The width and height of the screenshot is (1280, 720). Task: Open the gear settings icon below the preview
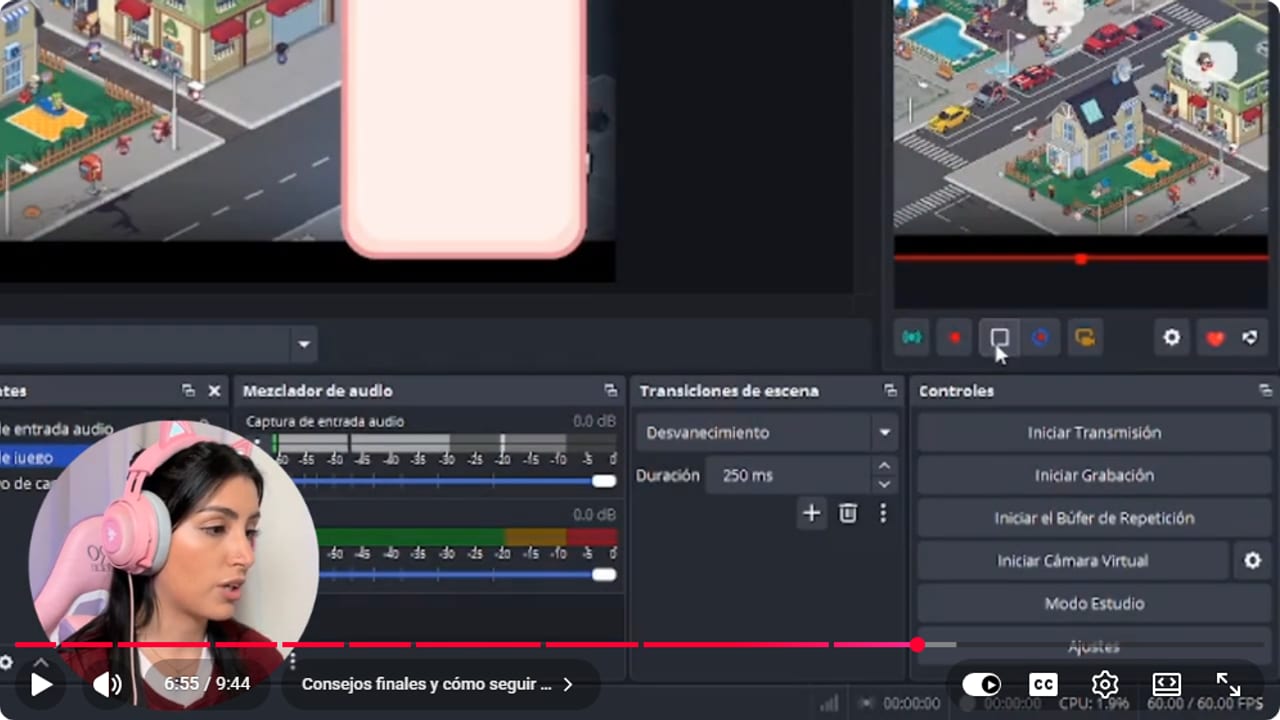(x=1172, y=338)
